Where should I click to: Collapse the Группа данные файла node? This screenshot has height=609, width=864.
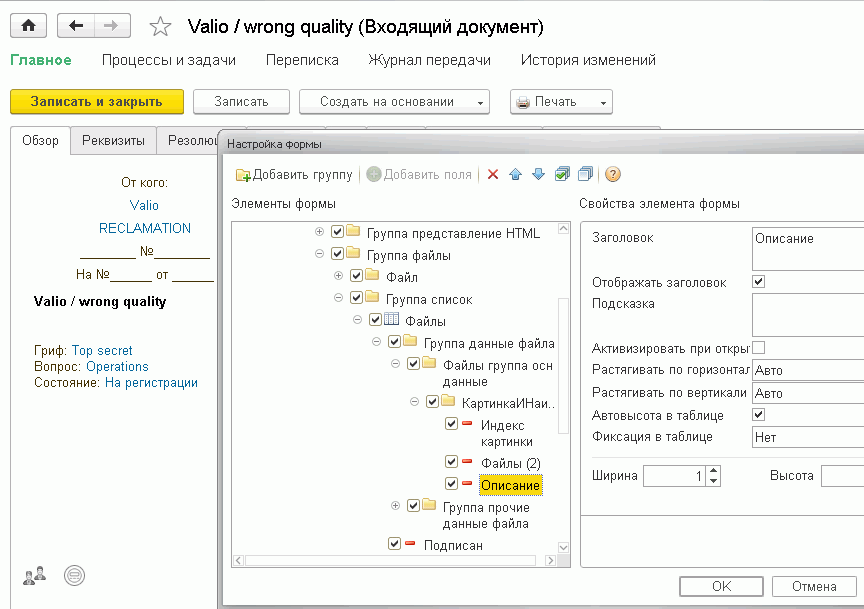(x=376, y=342)
